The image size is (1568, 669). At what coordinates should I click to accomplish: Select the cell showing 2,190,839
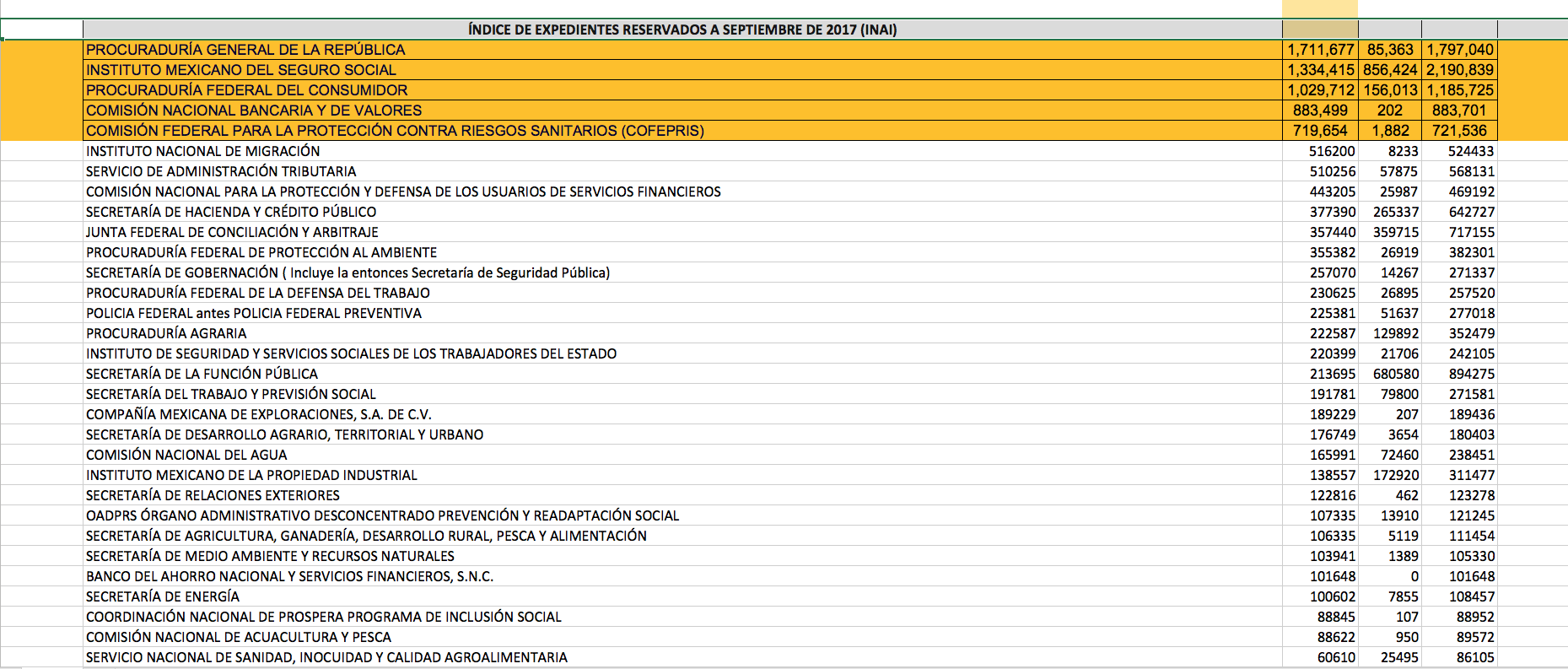1459,70
